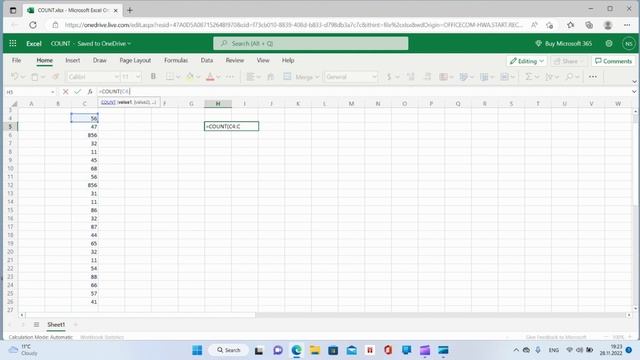The width and height of the screenshot is (640, 360).
Task: Expand the Name Box dropdown arrow
Action: click(53, 92)
